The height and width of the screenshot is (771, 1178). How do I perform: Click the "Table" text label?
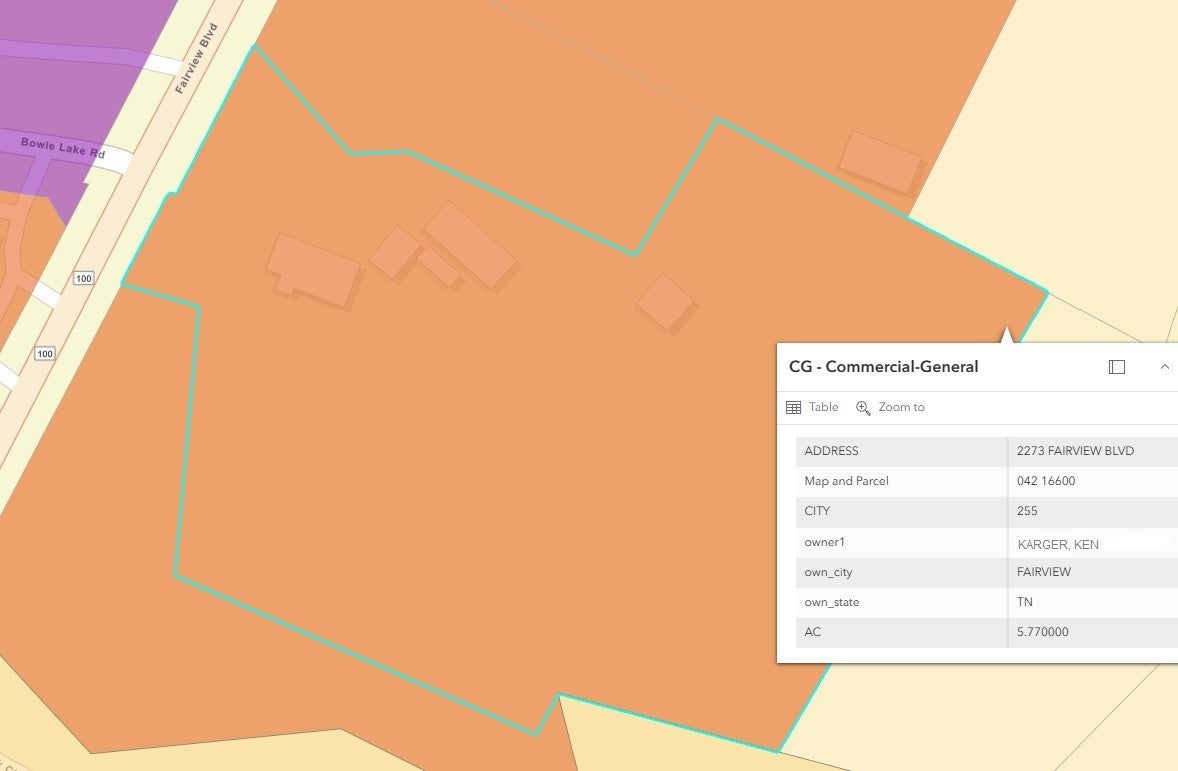823,407
